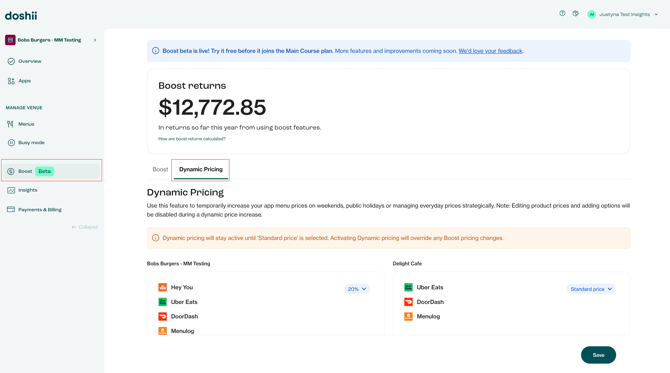Screen dimensions: 670x373
Task: Click the Bobs Burgers - MM Testing card heading
Action: [x=178, y=264]
